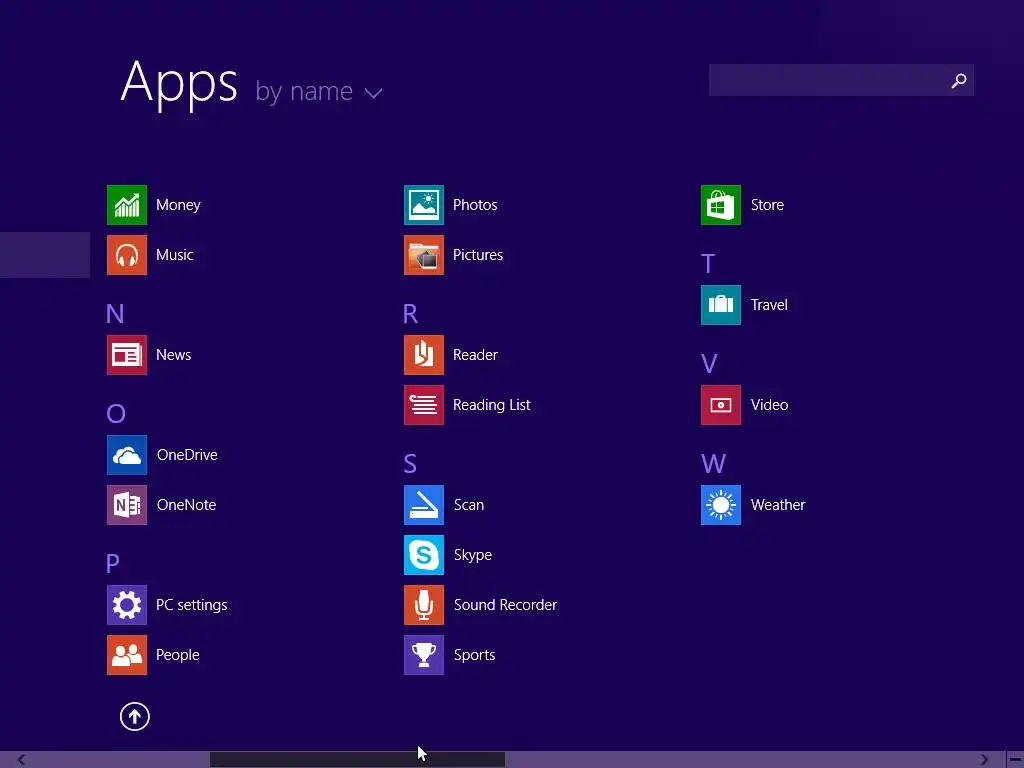Image resolution: width=1024 pixels, height=768 pixels.
Task: Open the Video app icon
Action: click(721, 405)
